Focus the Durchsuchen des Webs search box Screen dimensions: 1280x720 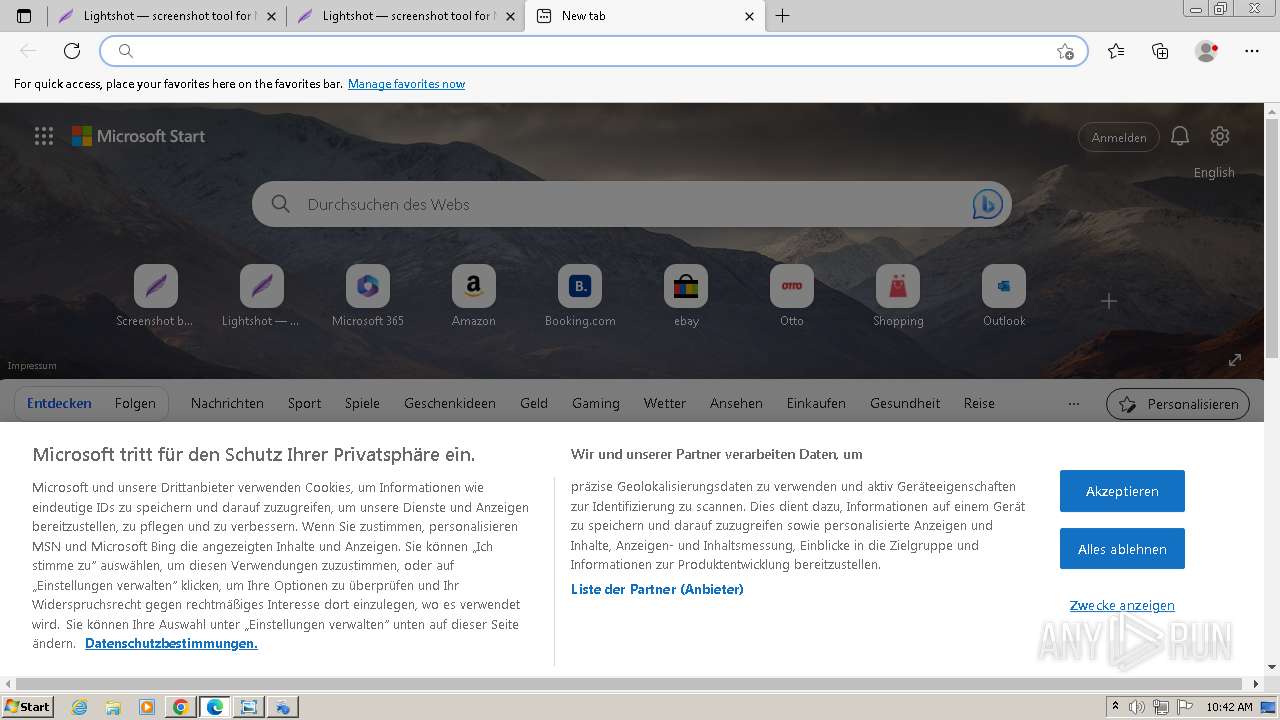tap(632, 204)
